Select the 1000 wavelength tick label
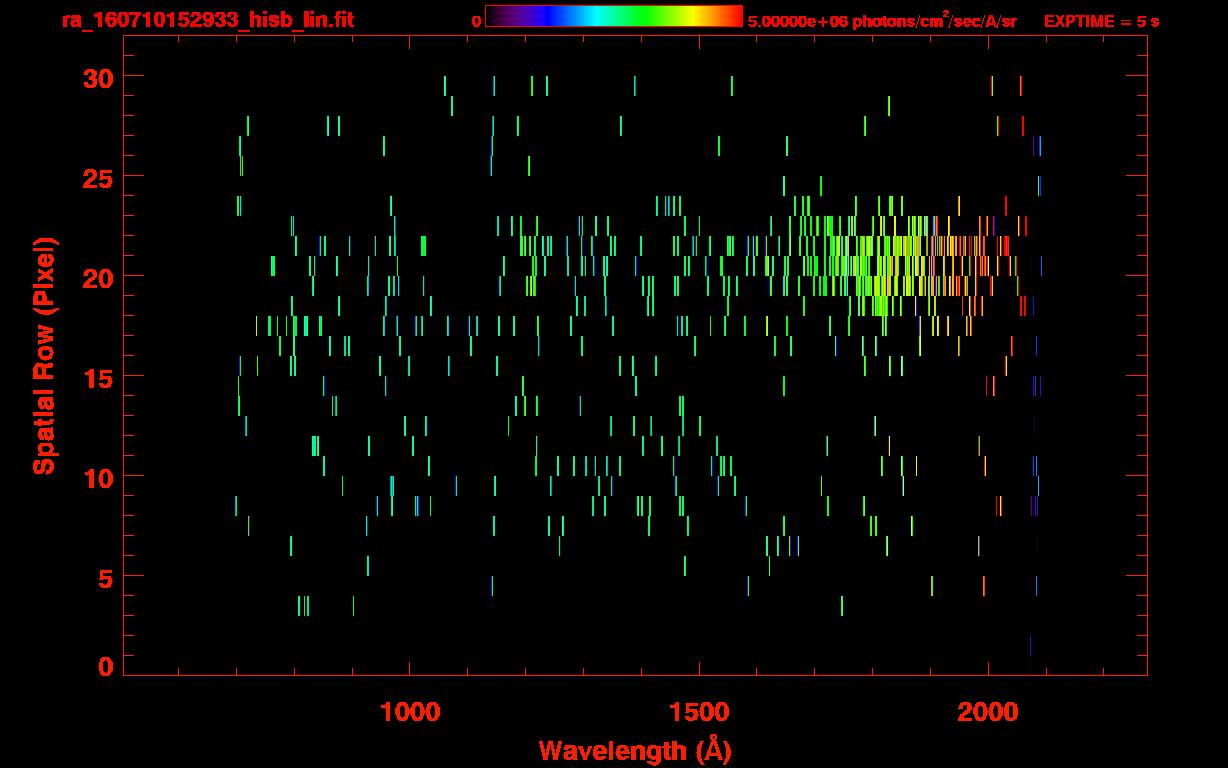 coord(409,712)
